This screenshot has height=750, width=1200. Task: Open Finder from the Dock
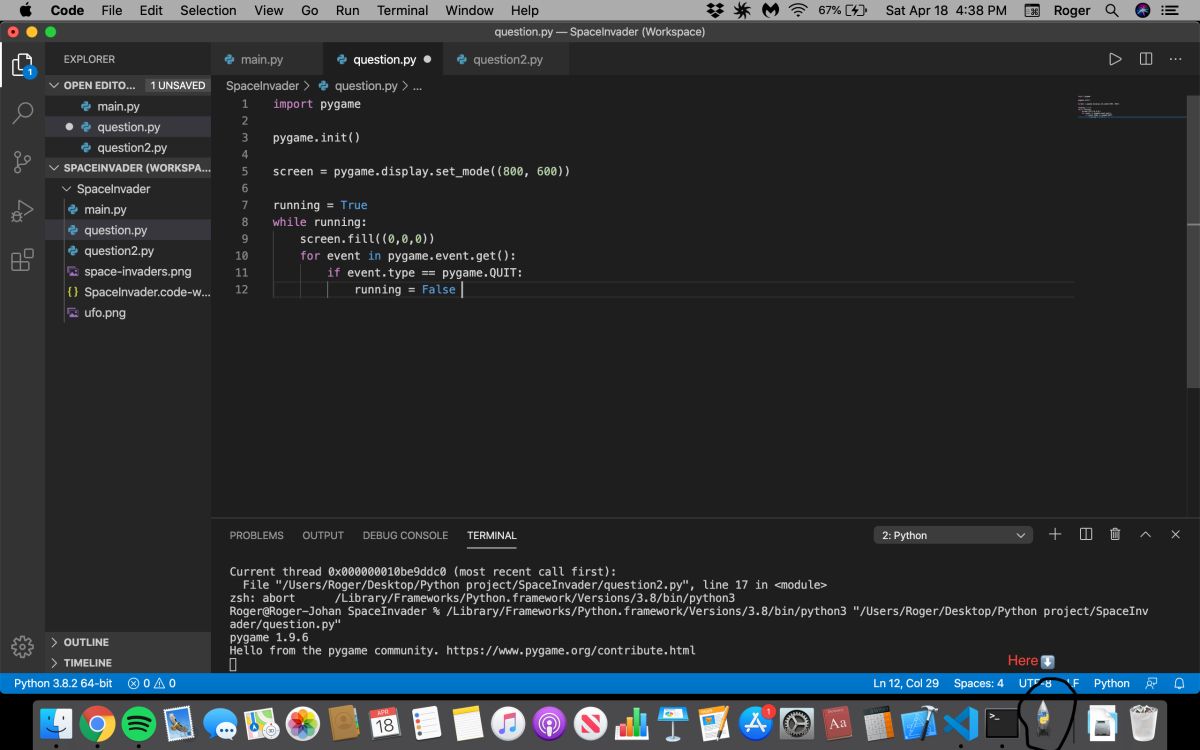pyautogui.click(x=56, y=723)
